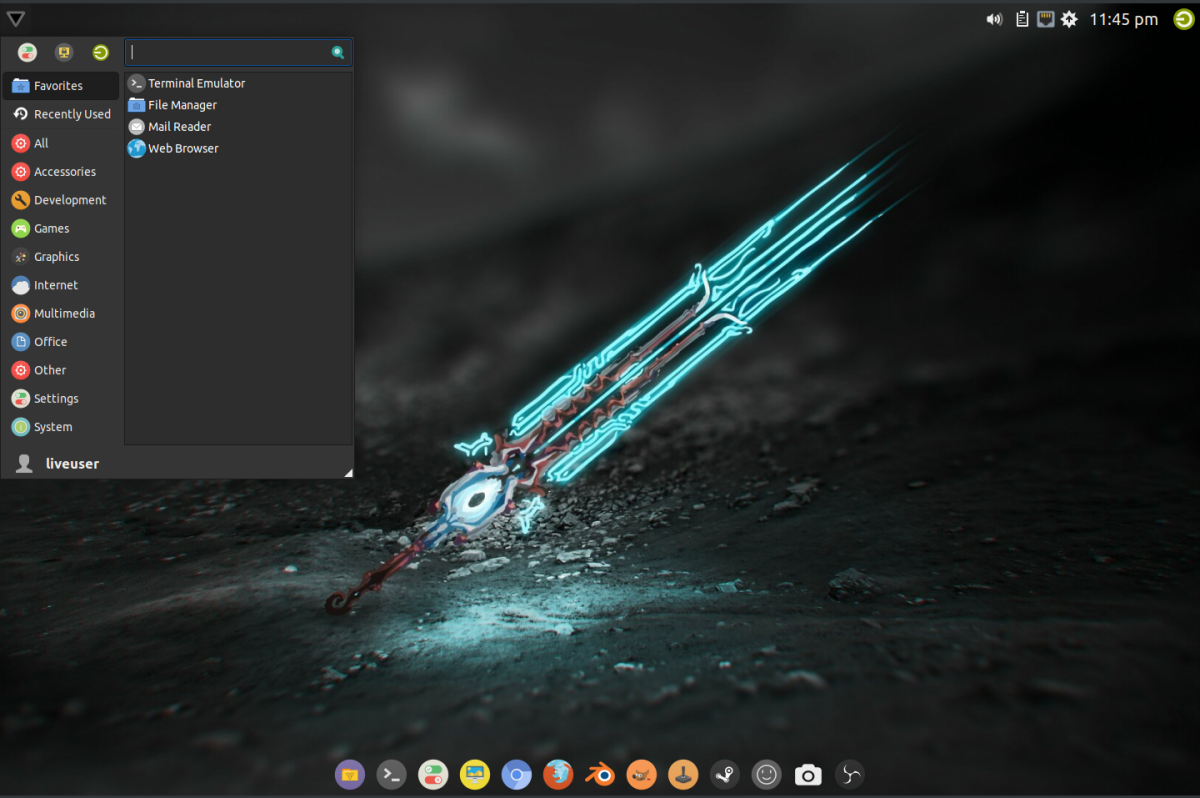Launch Mail Reader from favorites
Image resolution: width=1200 pixels, height=798 pixels.
tap(238, 127)
